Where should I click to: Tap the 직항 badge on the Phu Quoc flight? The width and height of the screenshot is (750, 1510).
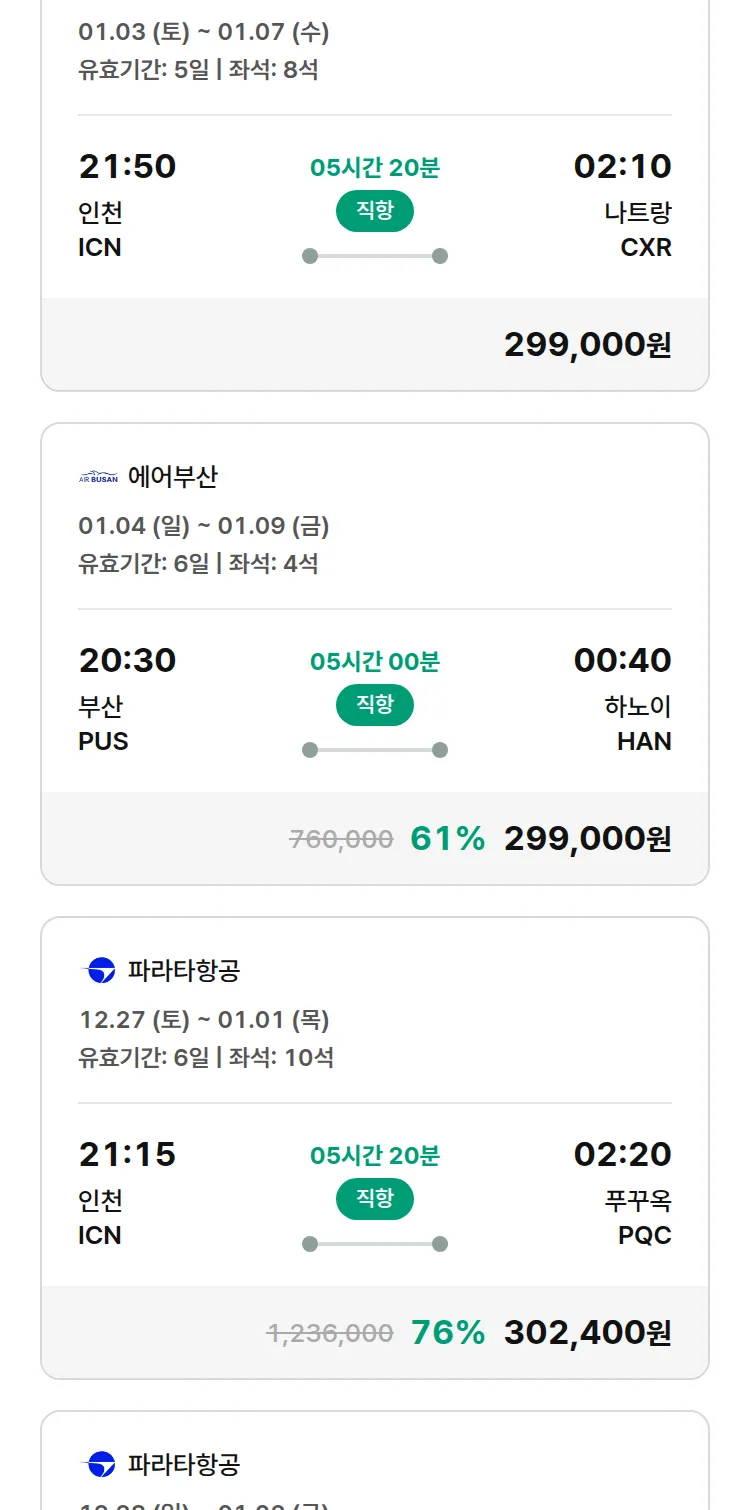click(374, 1198)
